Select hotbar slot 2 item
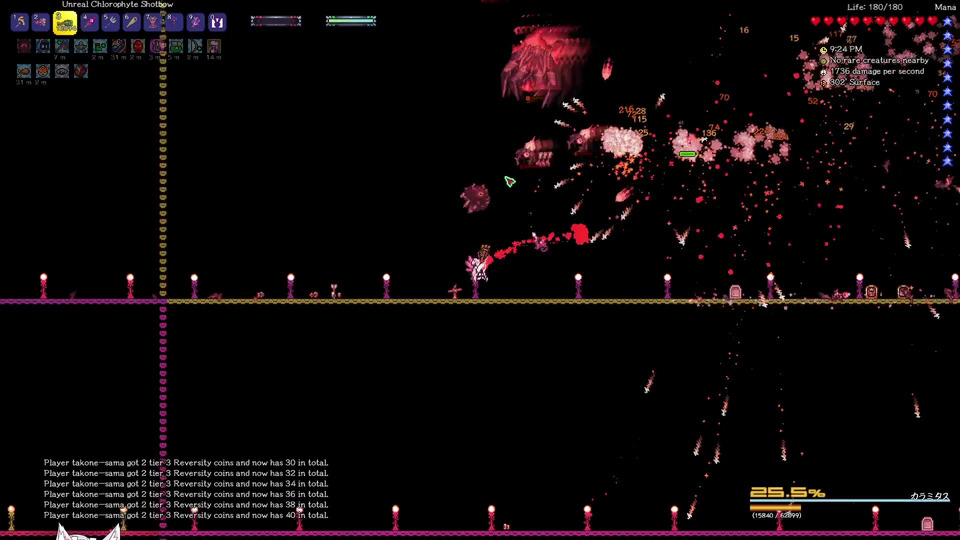This screenshot has height=540, width=960. (40, 23)
